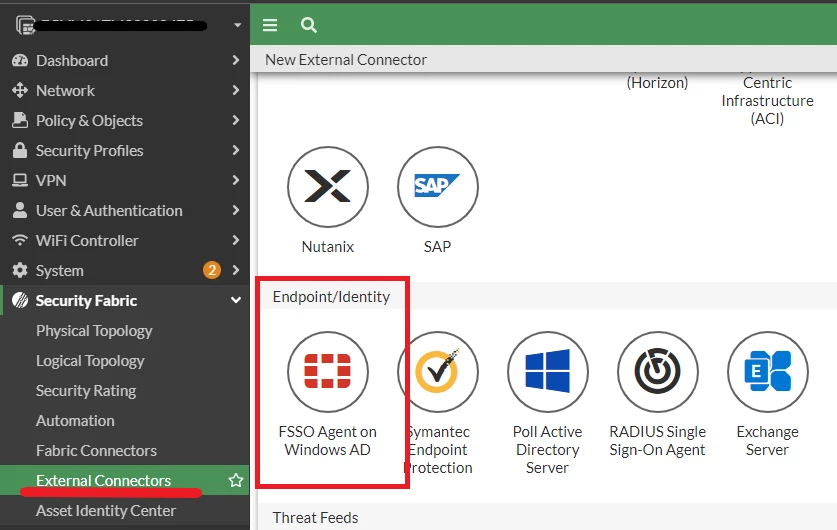Viewport: 837px width, 530px height.
Task: Expand the System menu chevron
Action: pyautogui.click(x=236, y=270)
